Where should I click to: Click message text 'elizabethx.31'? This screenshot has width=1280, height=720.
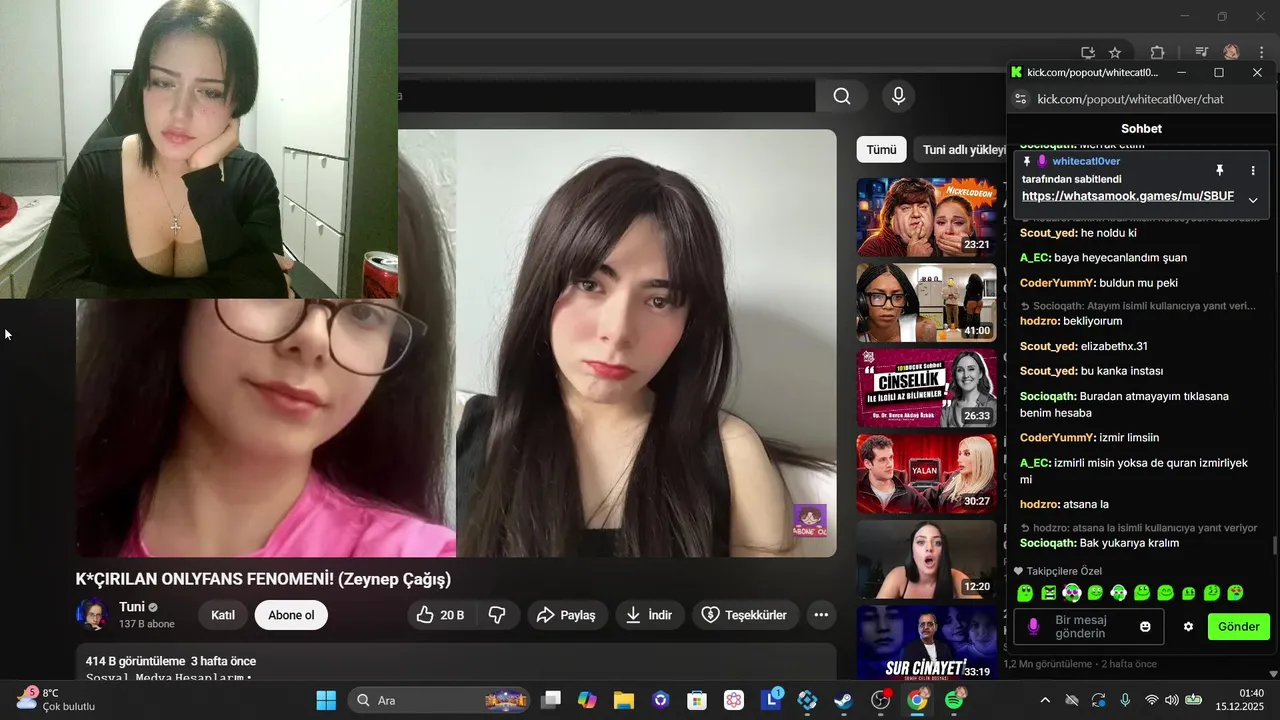tap(1114, 346)
